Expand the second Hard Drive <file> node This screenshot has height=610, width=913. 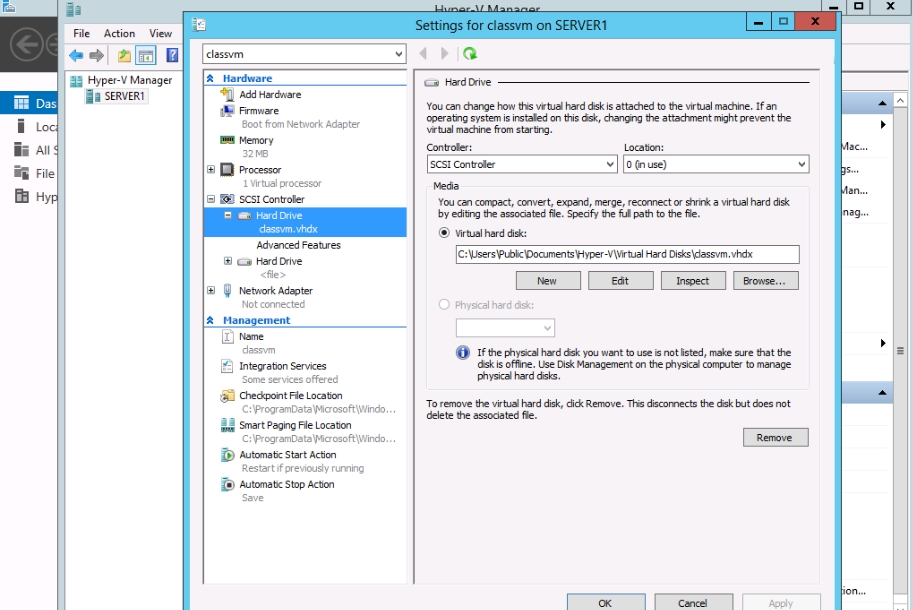click(228, 261)
